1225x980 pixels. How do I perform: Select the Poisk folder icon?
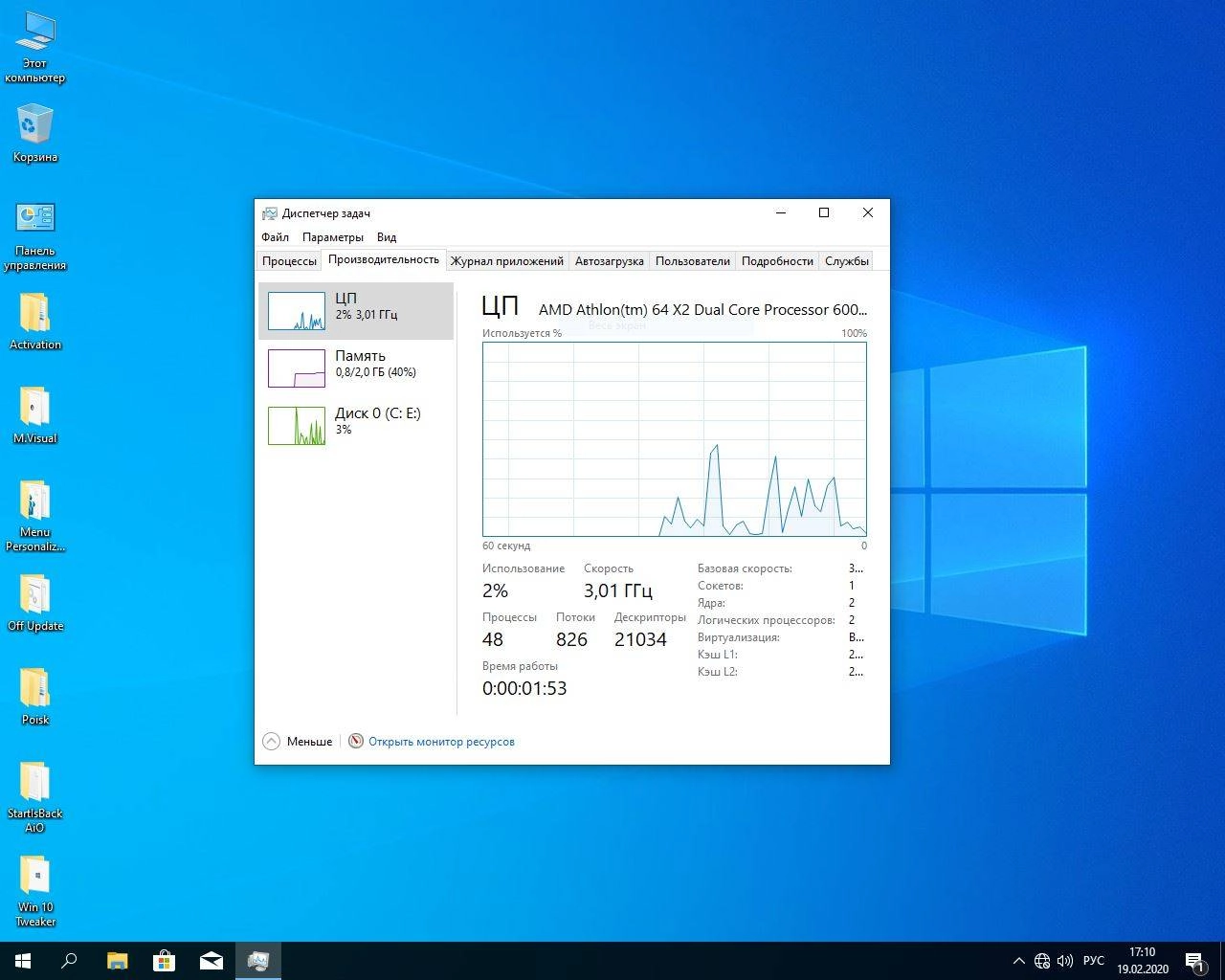pyautogui.click(x=34, y=697)
